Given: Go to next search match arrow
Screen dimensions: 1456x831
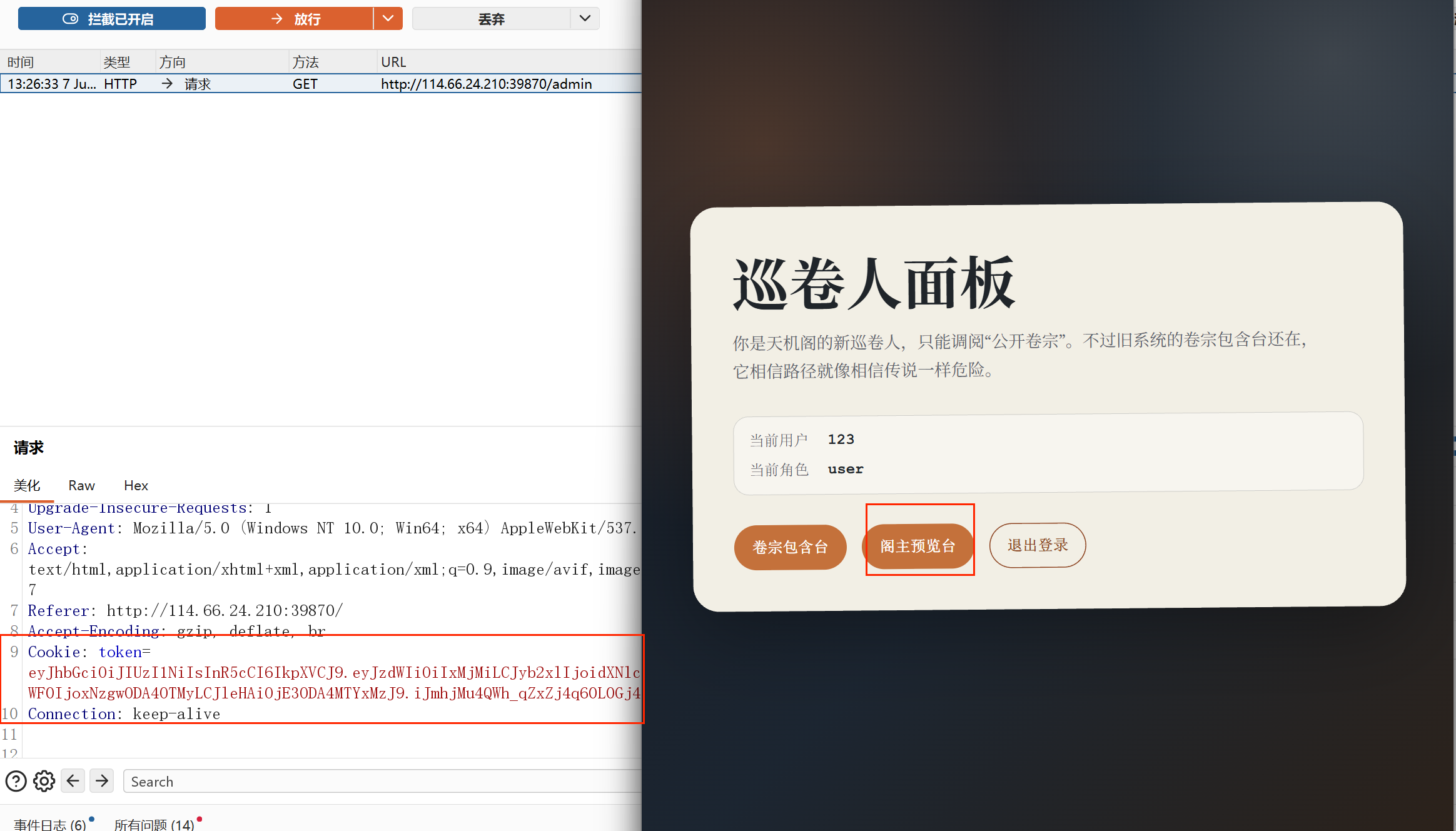Looking at the screenshot, I should 102,780.
